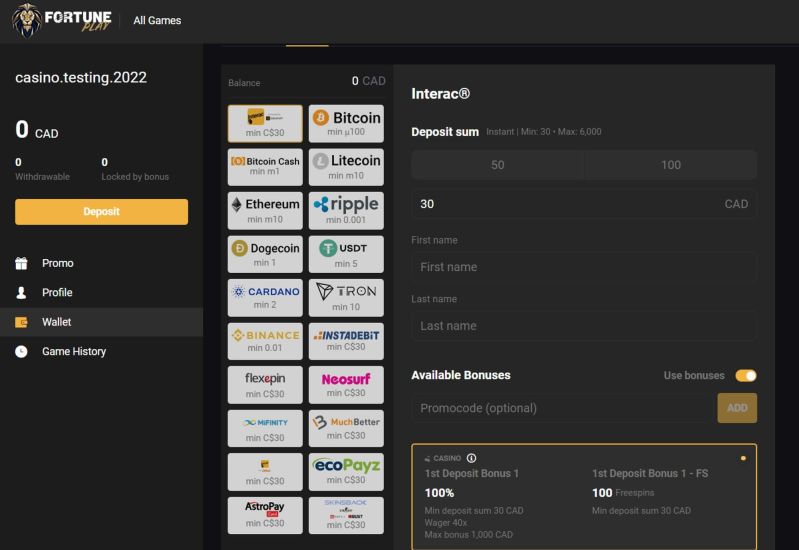Choose the 100 preset deposit amount
Screen dimensions: 799x550
(671, 165)
